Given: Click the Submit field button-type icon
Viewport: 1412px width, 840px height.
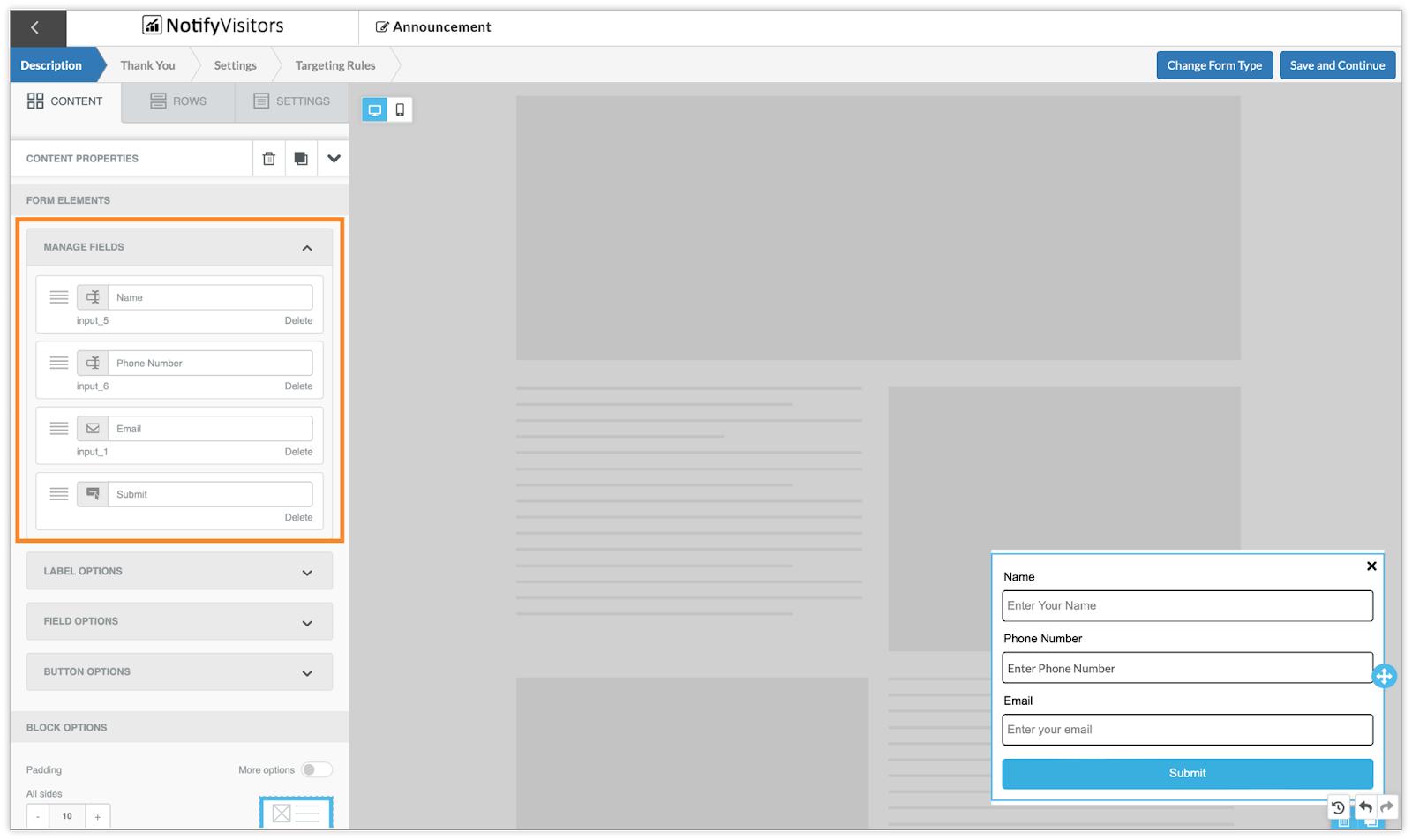Looking at the screenshot, I should click(93, 494).
